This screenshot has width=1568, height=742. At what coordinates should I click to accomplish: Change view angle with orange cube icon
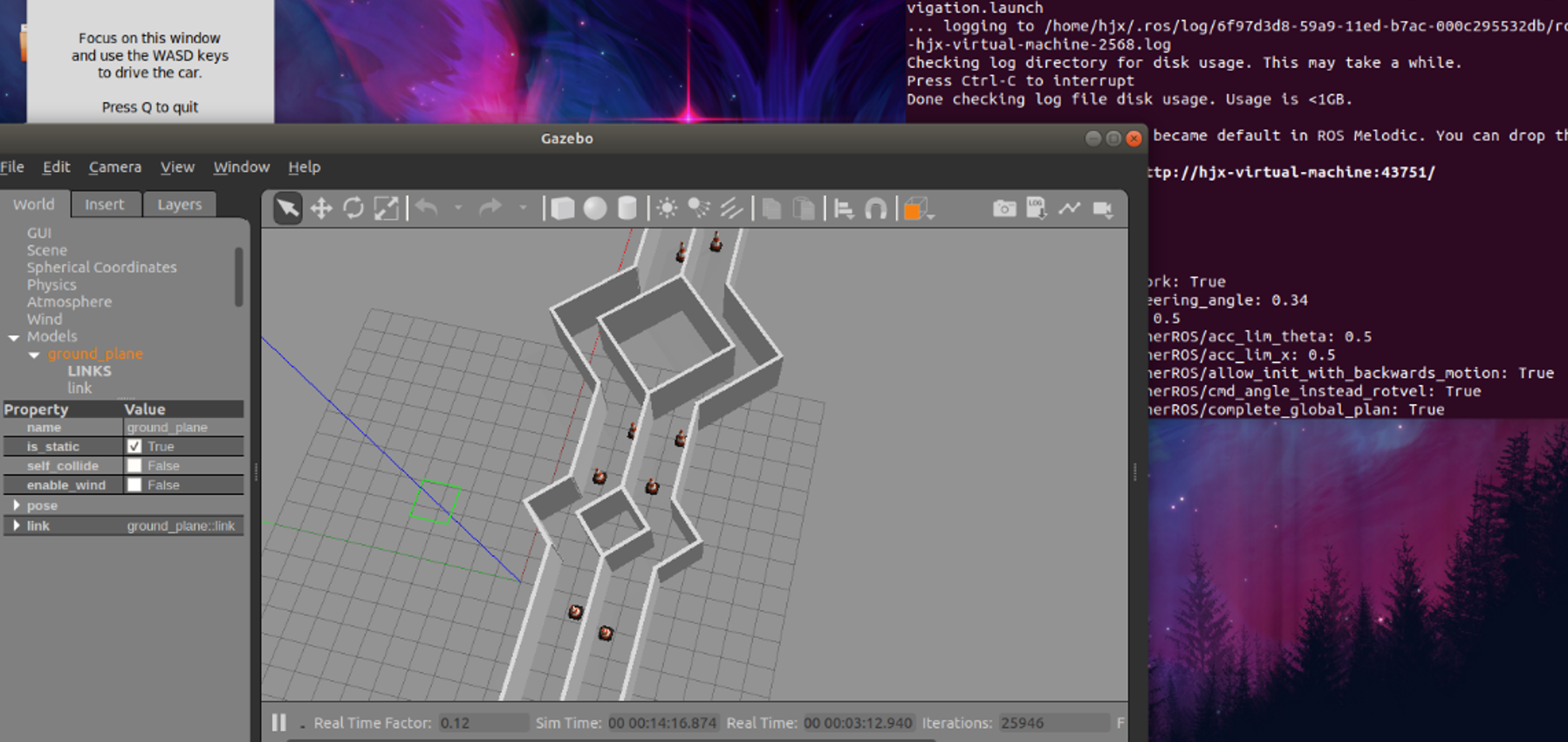914,210
